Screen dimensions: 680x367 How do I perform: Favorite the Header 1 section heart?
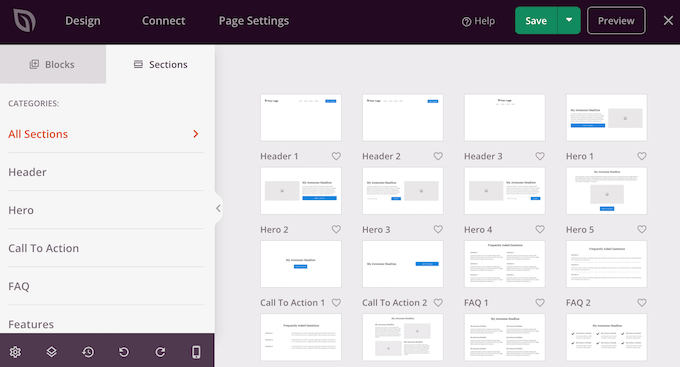coord(336,156)
